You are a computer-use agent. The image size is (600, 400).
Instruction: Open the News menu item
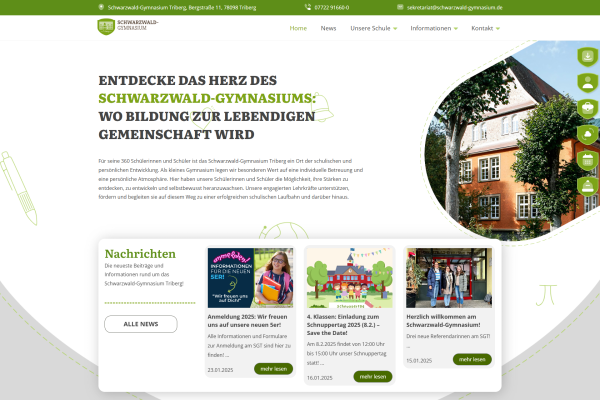click(328, 28)
